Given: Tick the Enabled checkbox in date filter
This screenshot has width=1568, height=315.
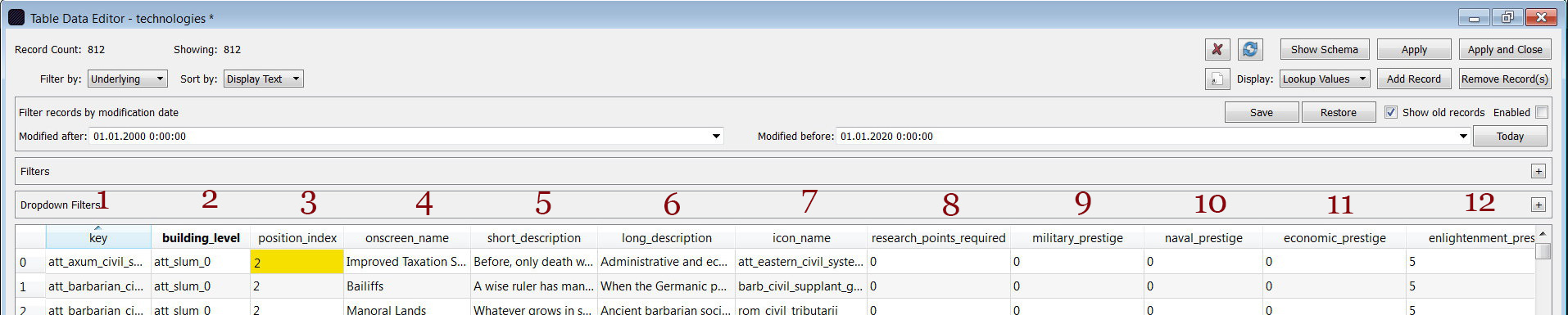Looking at the screenshot, I should (x=1542, y=112).
